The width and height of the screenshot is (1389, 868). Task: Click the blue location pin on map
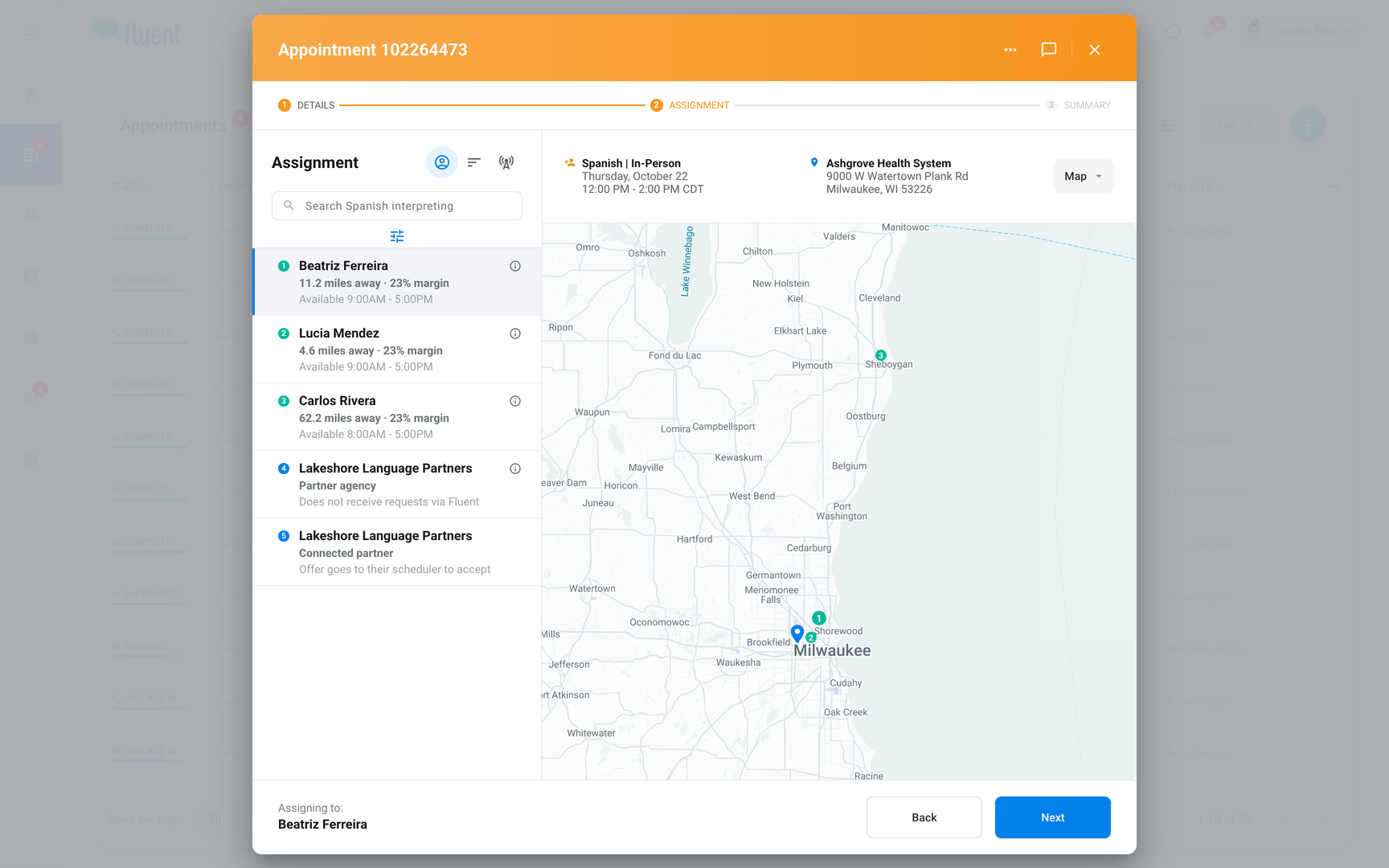click(797, 633)
